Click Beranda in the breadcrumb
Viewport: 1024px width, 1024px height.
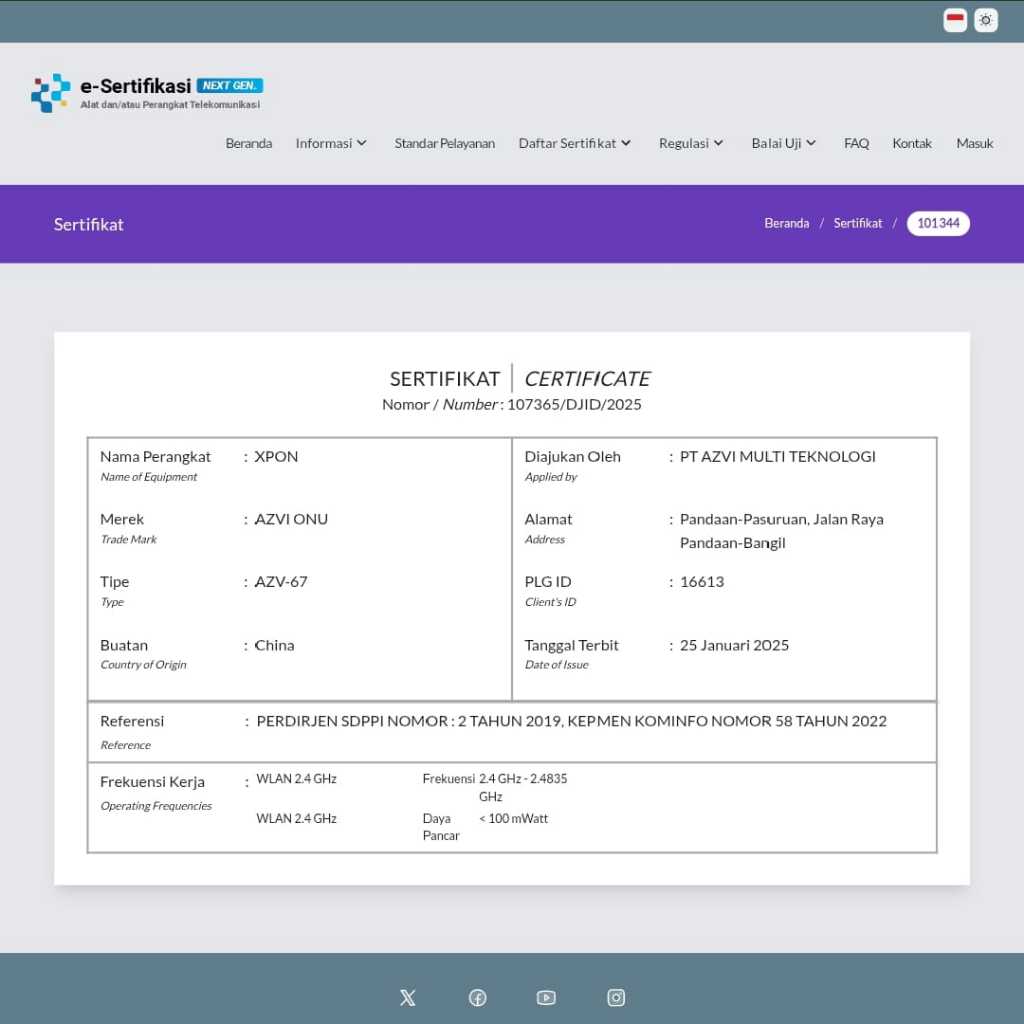[x=786, y=223]
